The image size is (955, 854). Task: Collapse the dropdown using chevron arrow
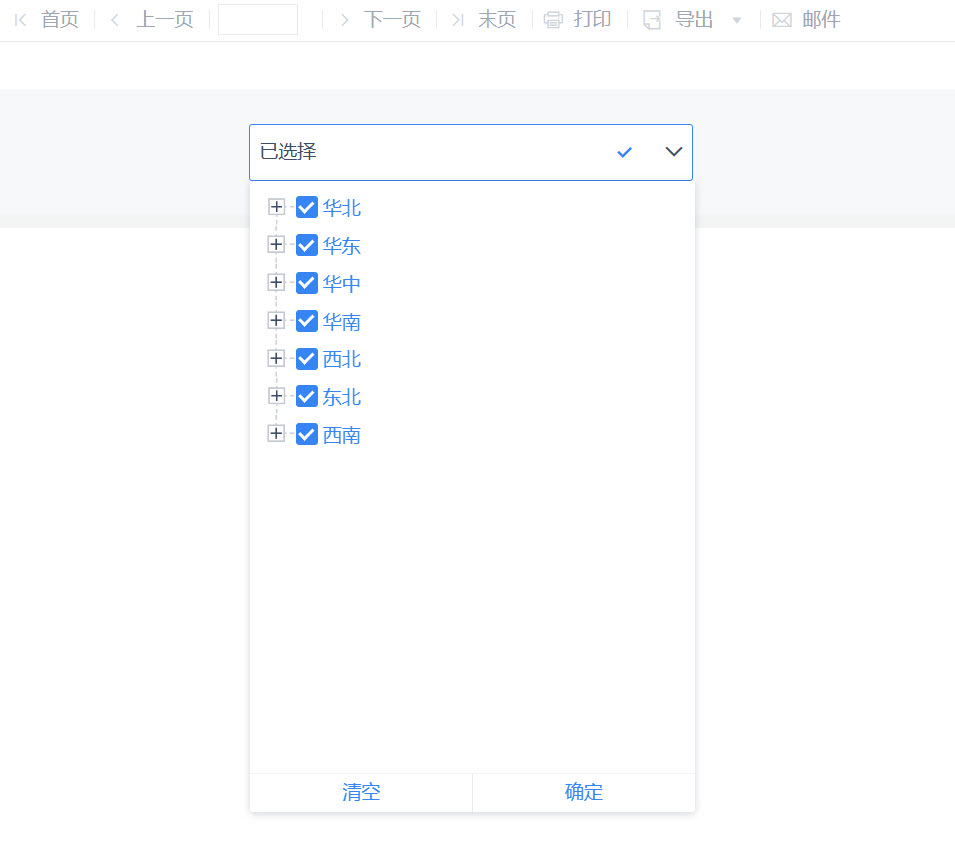674,152
